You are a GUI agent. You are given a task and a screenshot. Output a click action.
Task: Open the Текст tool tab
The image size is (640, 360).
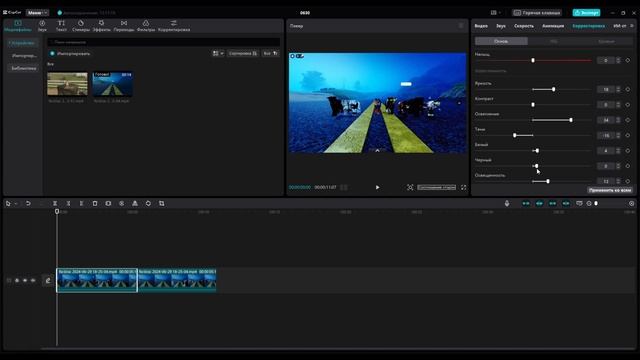tap(61, 26)
